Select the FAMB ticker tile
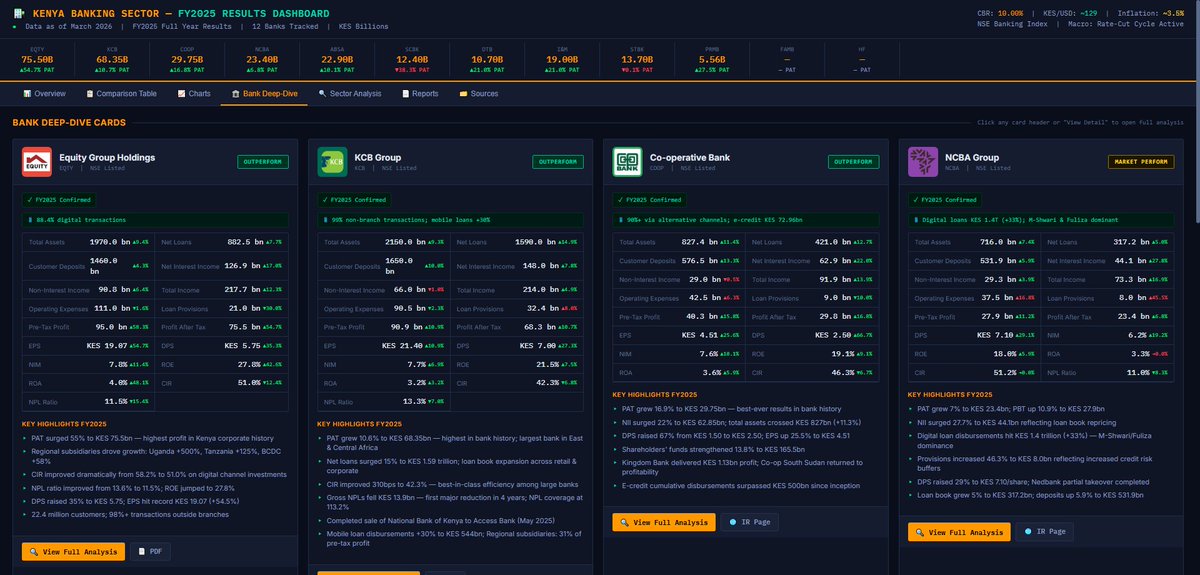The image size is (1200, 575). point(787,59)
